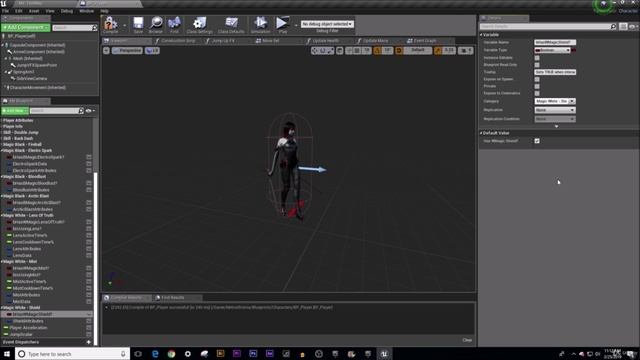Viewport: 640px width, 360px height.
Task: Open Replication dropdown
Action: click(555, 110)
